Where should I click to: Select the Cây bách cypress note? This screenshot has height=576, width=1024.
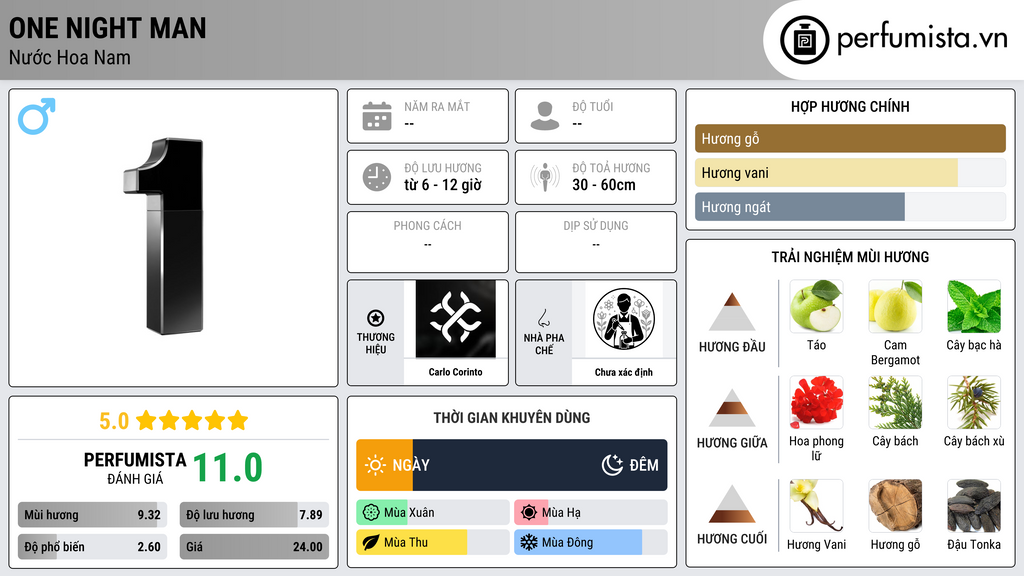point(895,402)
